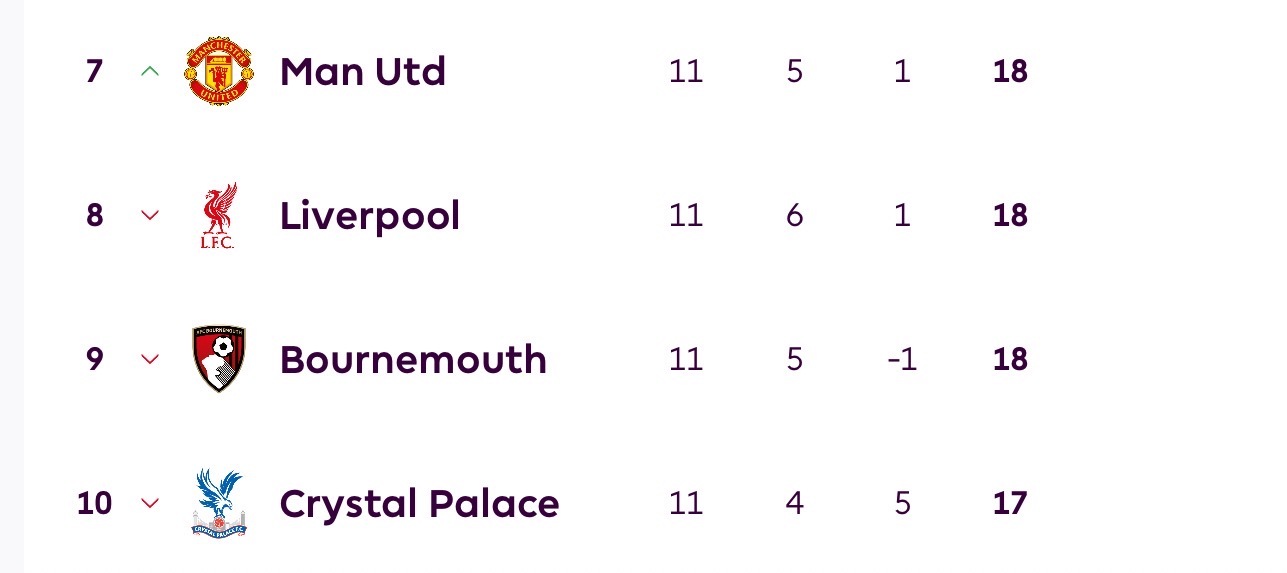Click the Bournemouth club badge

pos(219,359)
